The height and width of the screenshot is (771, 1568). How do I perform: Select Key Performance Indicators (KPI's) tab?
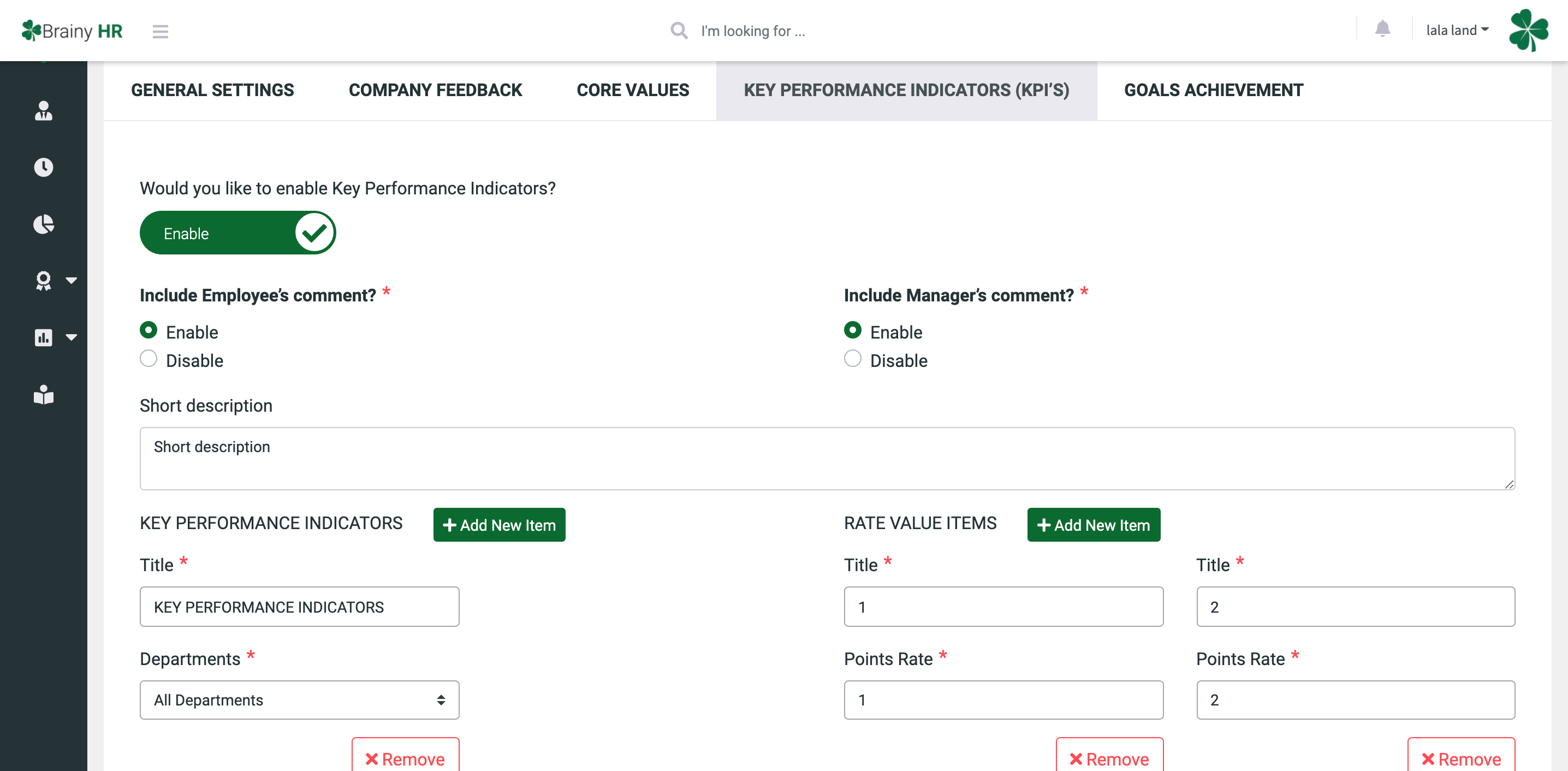point(906,90)
